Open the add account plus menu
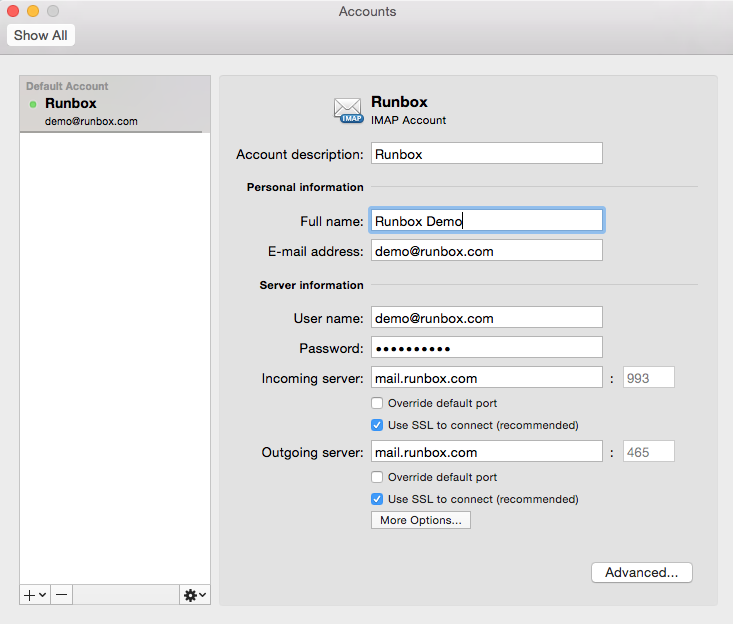Viewport: 733px width, 624px height. click(x=34, y=594)
